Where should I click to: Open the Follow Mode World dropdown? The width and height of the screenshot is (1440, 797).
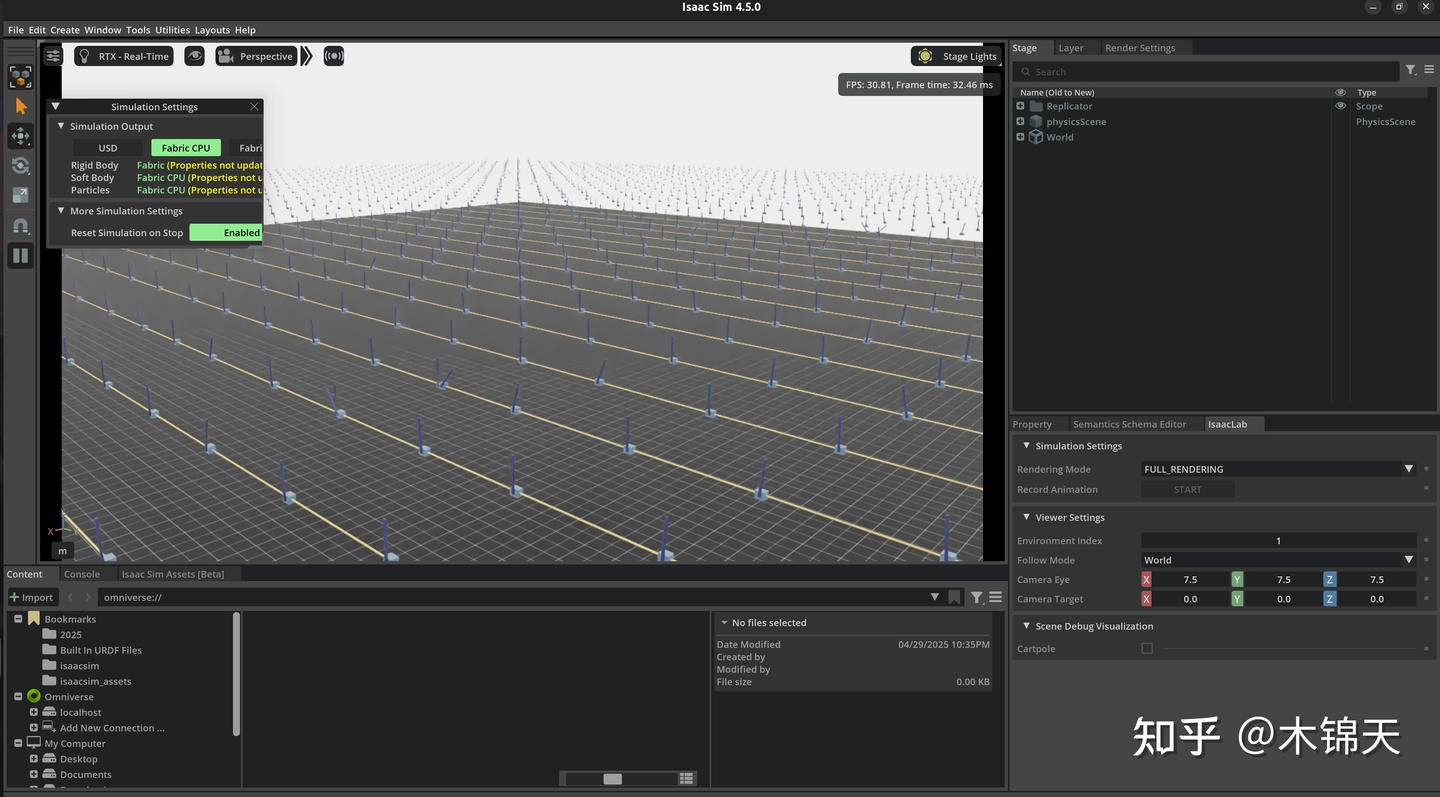pyautogui.click(x=1279, y=560)
